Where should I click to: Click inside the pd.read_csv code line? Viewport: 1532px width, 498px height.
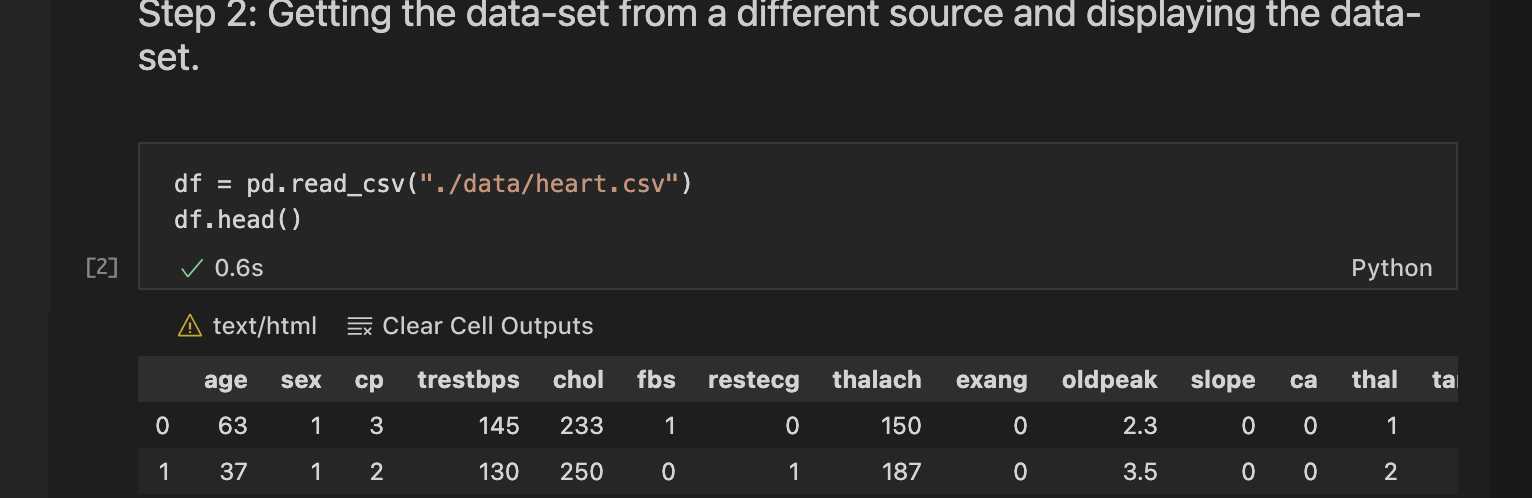[433, 184]
